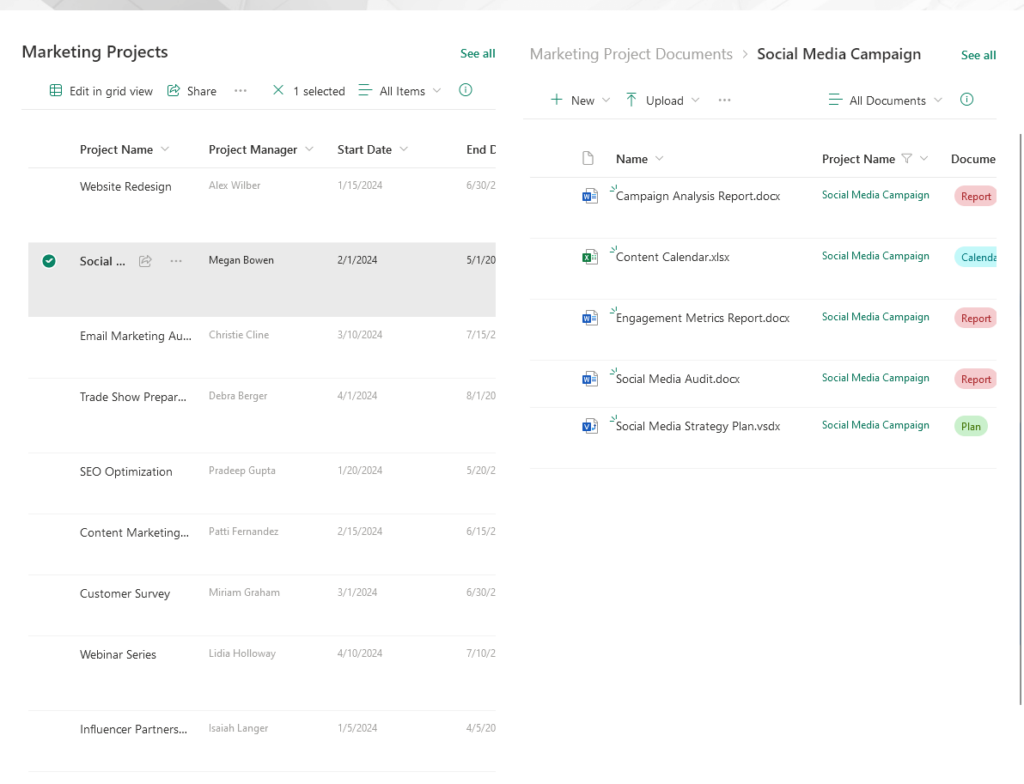Viewport: 1024px width, 784px height.
Task: Share the selected Social row via its icon
Action: pyautogui.click(x=145, y=261)
